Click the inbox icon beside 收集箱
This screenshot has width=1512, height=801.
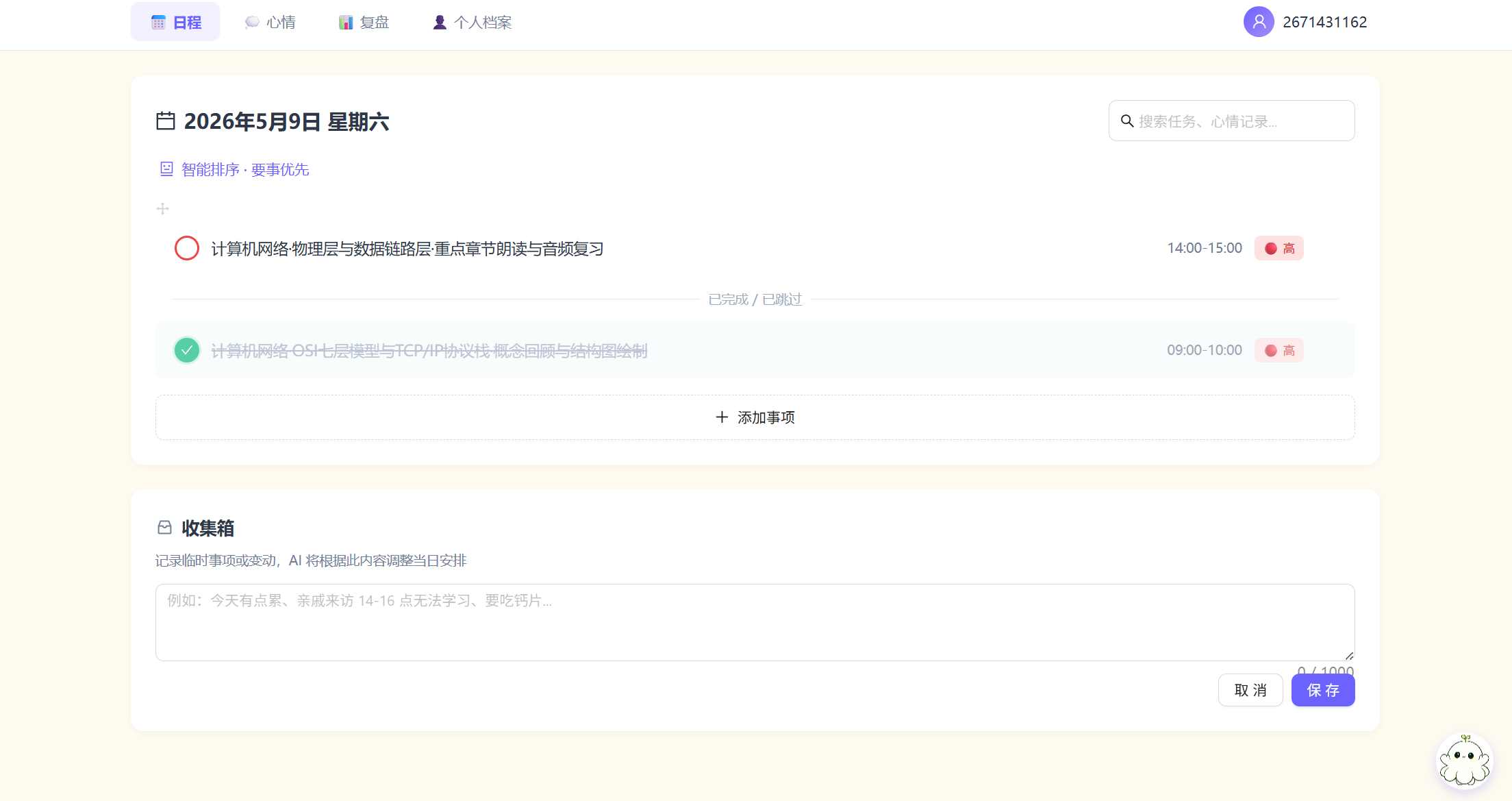click(164, 528)
